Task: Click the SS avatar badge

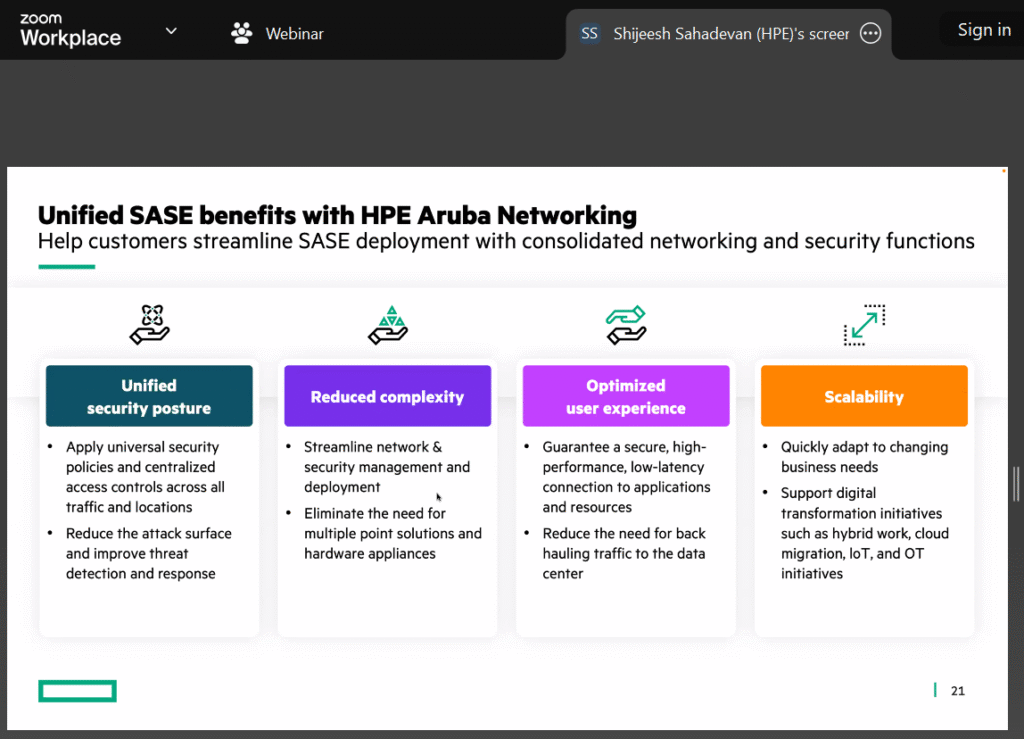Action: coord(589,33)
